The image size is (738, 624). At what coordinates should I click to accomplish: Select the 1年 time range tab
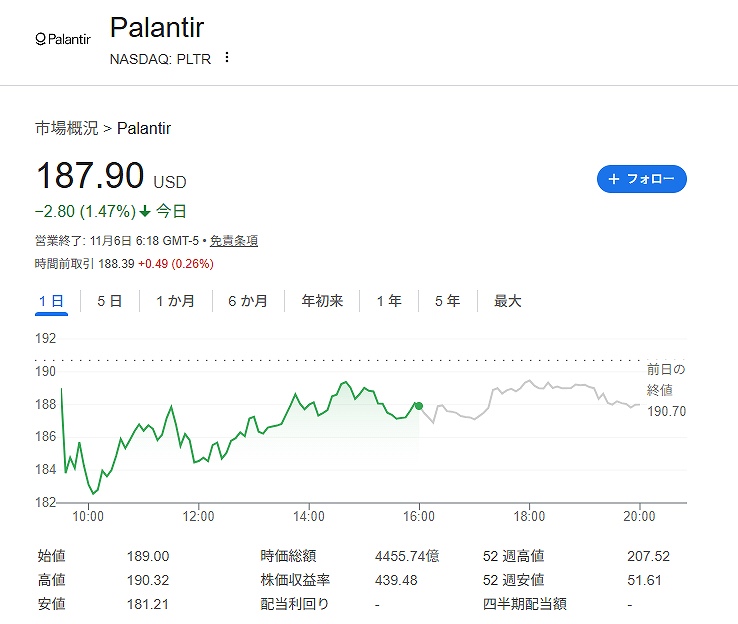pos(389,301)
